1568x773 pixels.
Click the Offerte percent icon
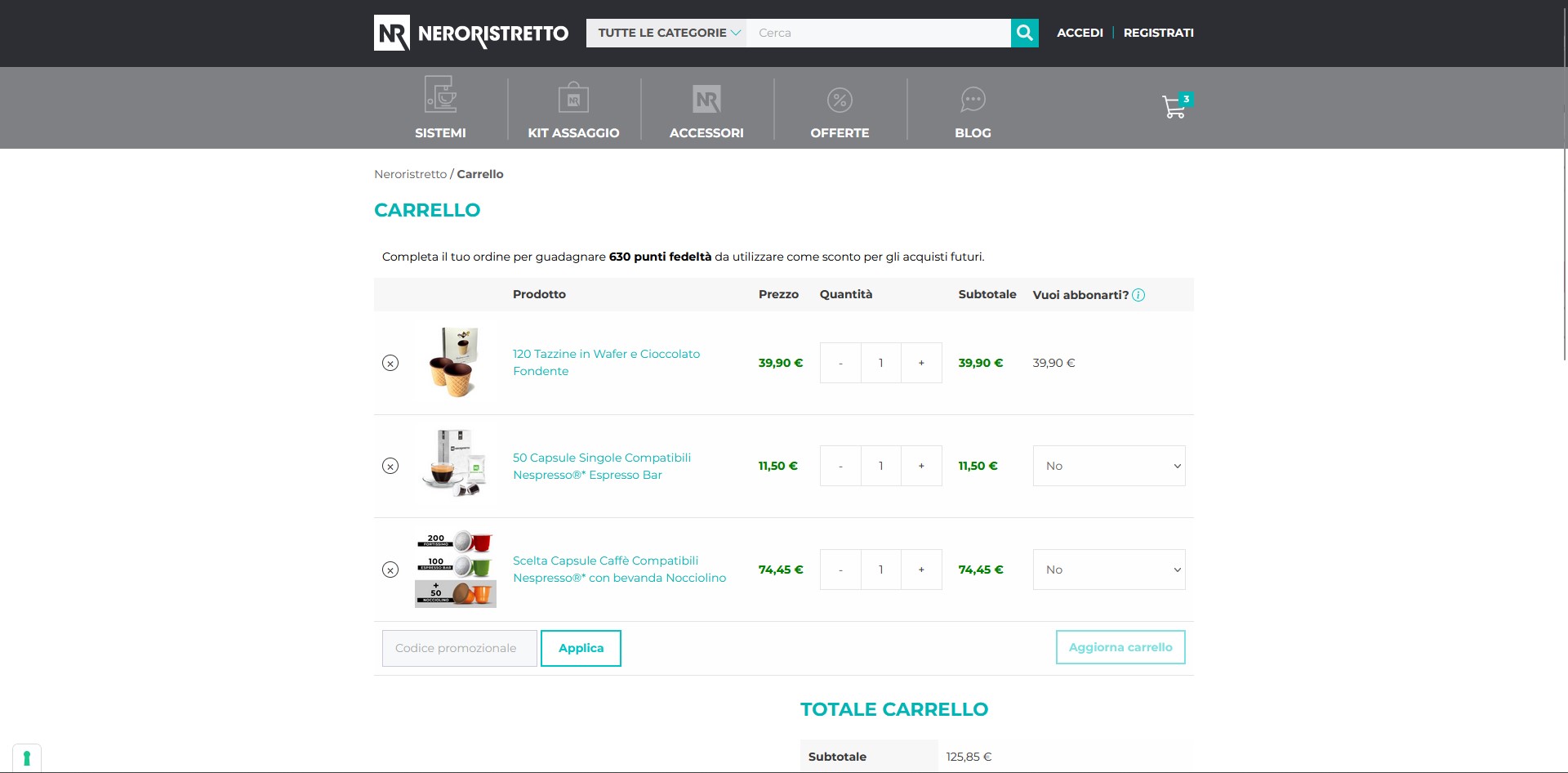click(x=840, y=100)
